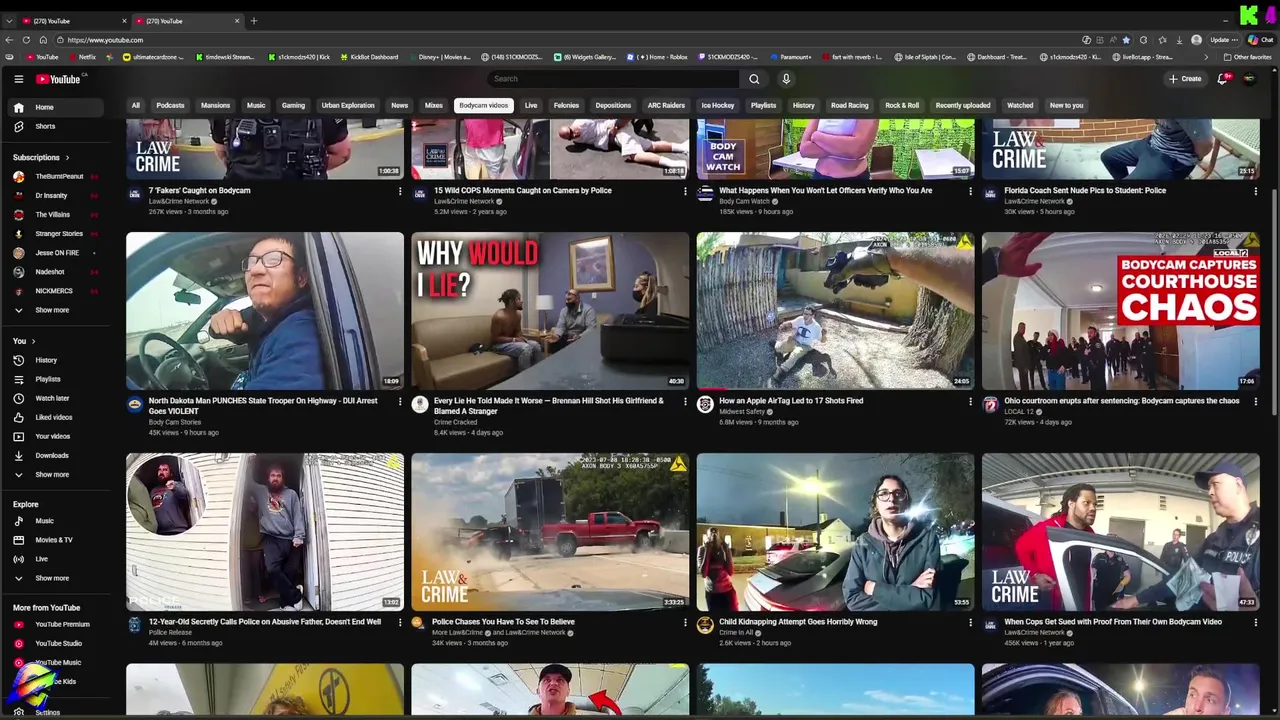This screenshot has height=720, width=1280.
Task: Open the Update browser menu
Action: (x=1224, y=40)
